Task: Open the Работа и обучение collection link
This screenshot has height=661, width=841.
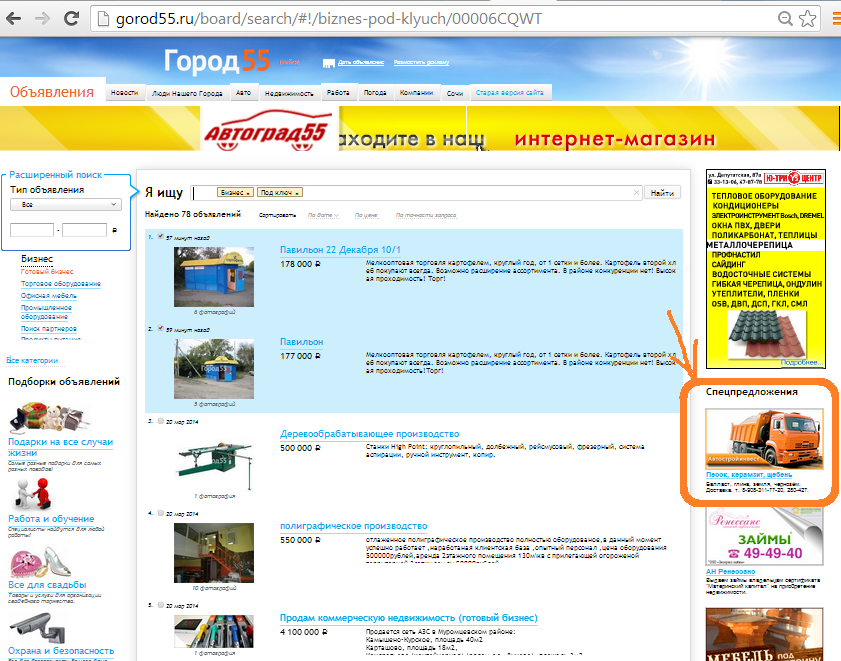Action: (x=51, y=519)
